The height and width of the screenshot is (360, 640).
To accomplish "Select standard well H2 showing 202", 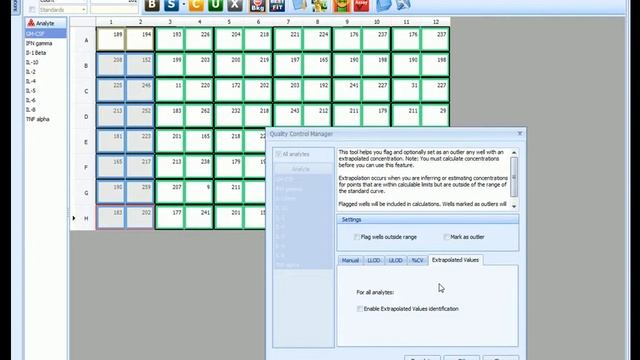I will point(140,218).
